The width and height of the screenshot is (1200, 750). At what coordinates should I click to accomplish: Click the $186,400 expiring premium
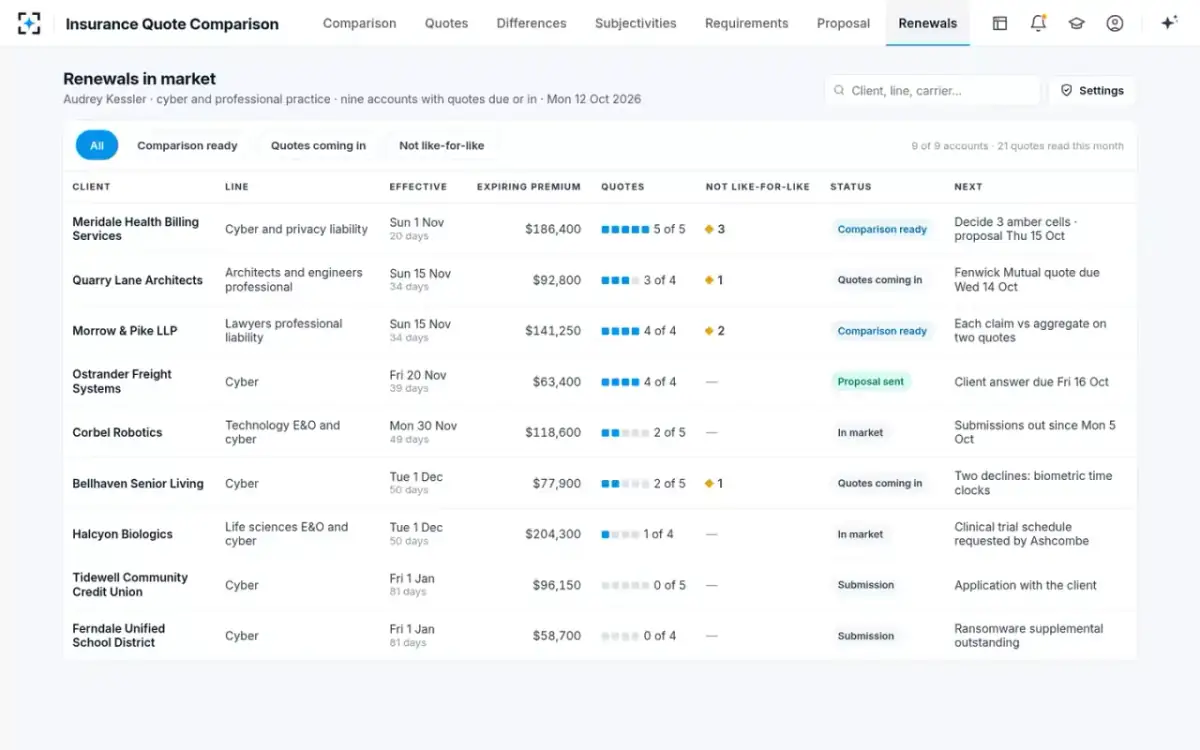point(553,229)
